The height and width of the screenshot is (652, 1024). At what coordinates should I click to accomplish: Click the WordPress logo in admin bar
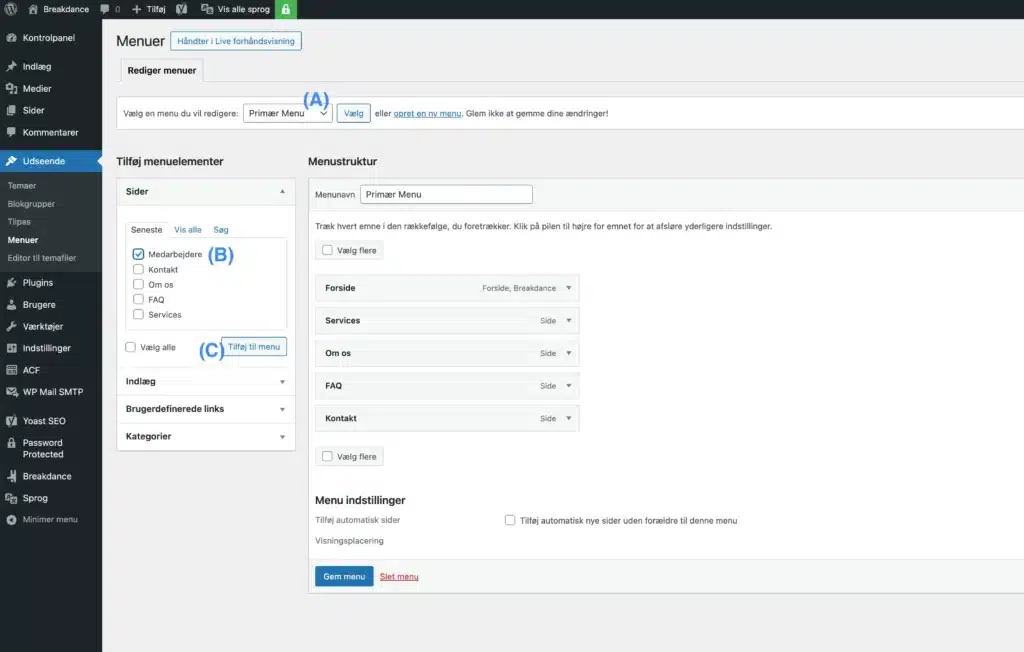point(11,9)
